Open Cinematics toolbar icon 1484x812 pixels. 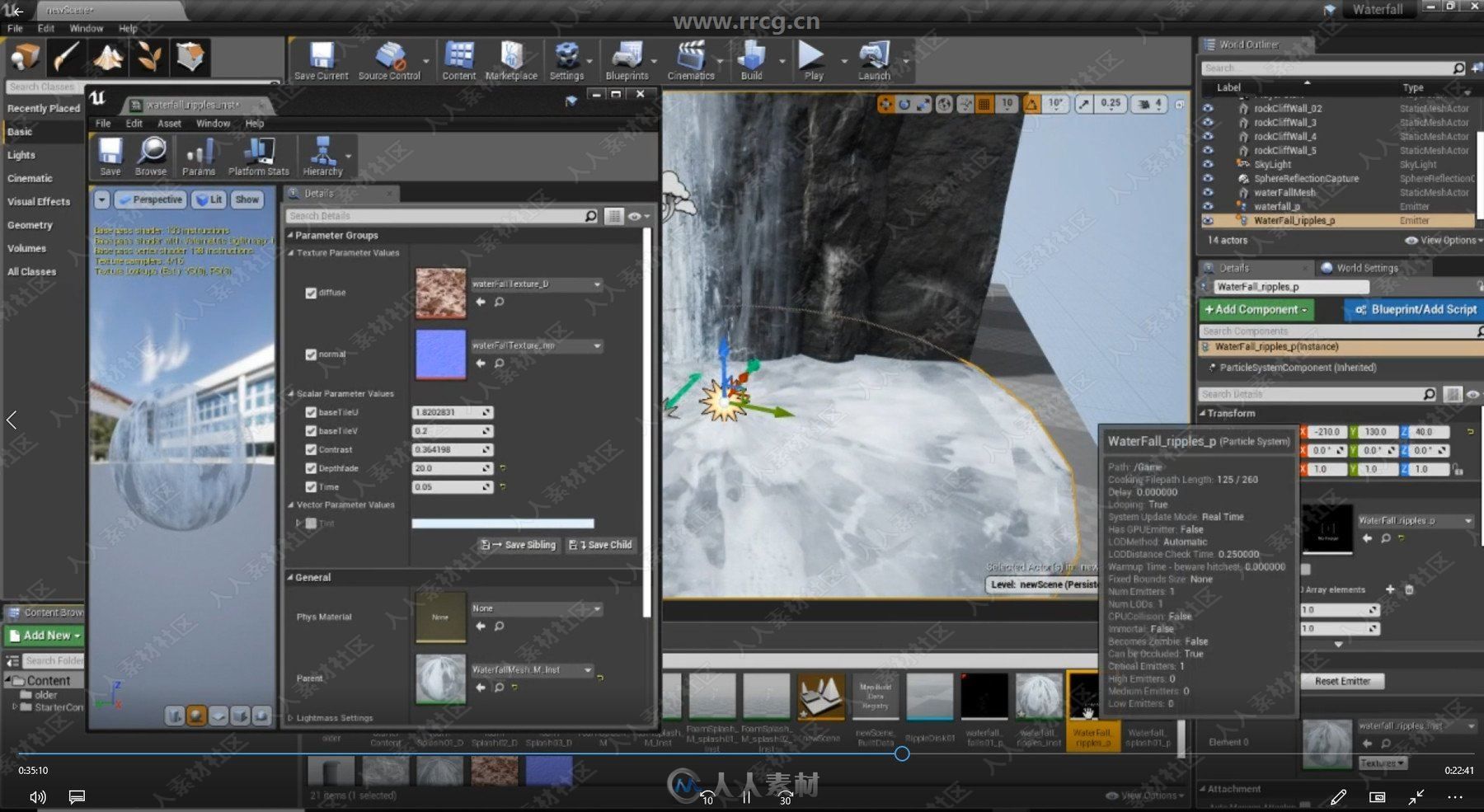coord(691,61)
